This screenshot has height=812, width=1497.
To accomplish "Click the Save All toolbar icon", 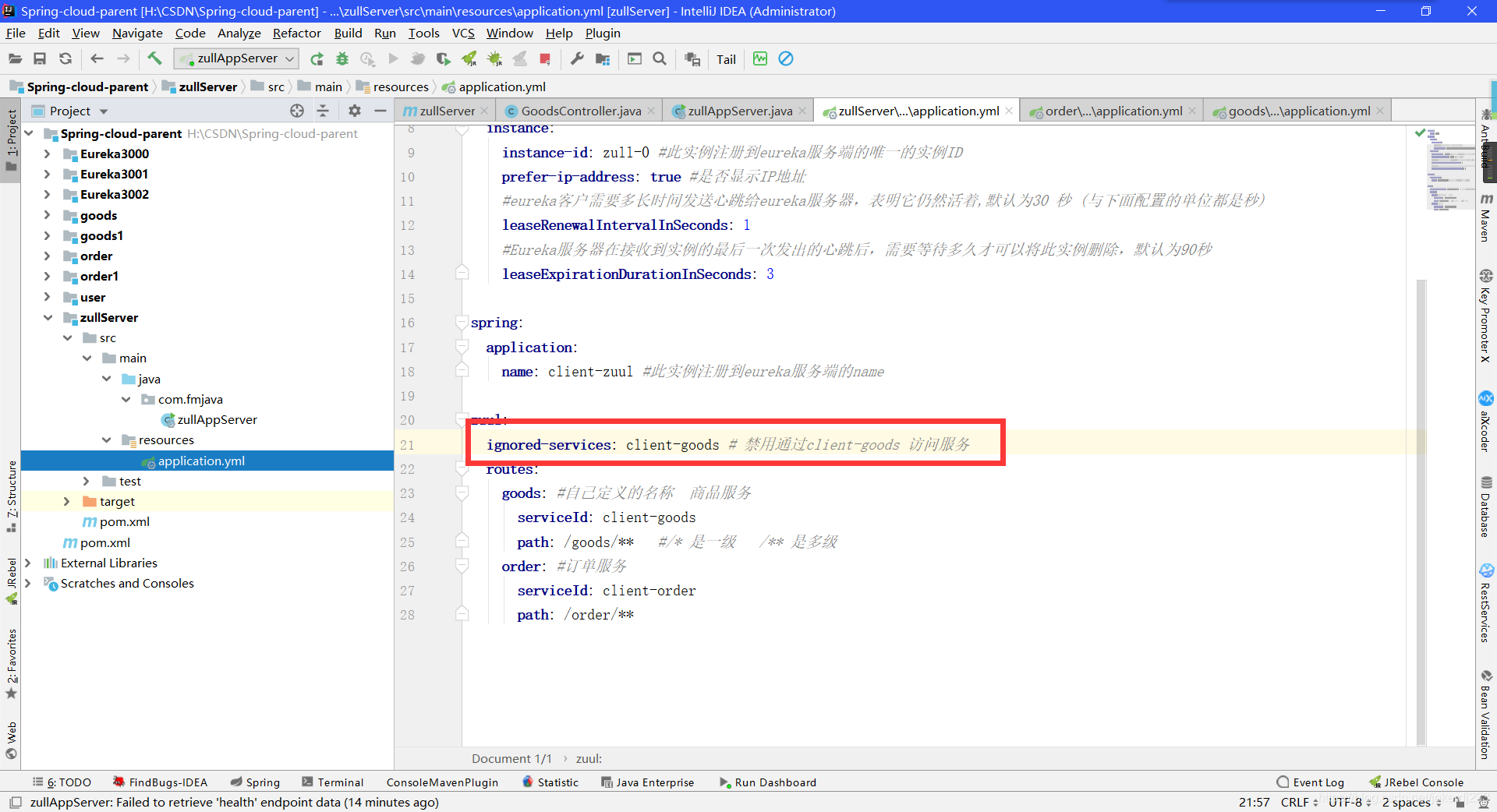I will [x=40, y=58].
